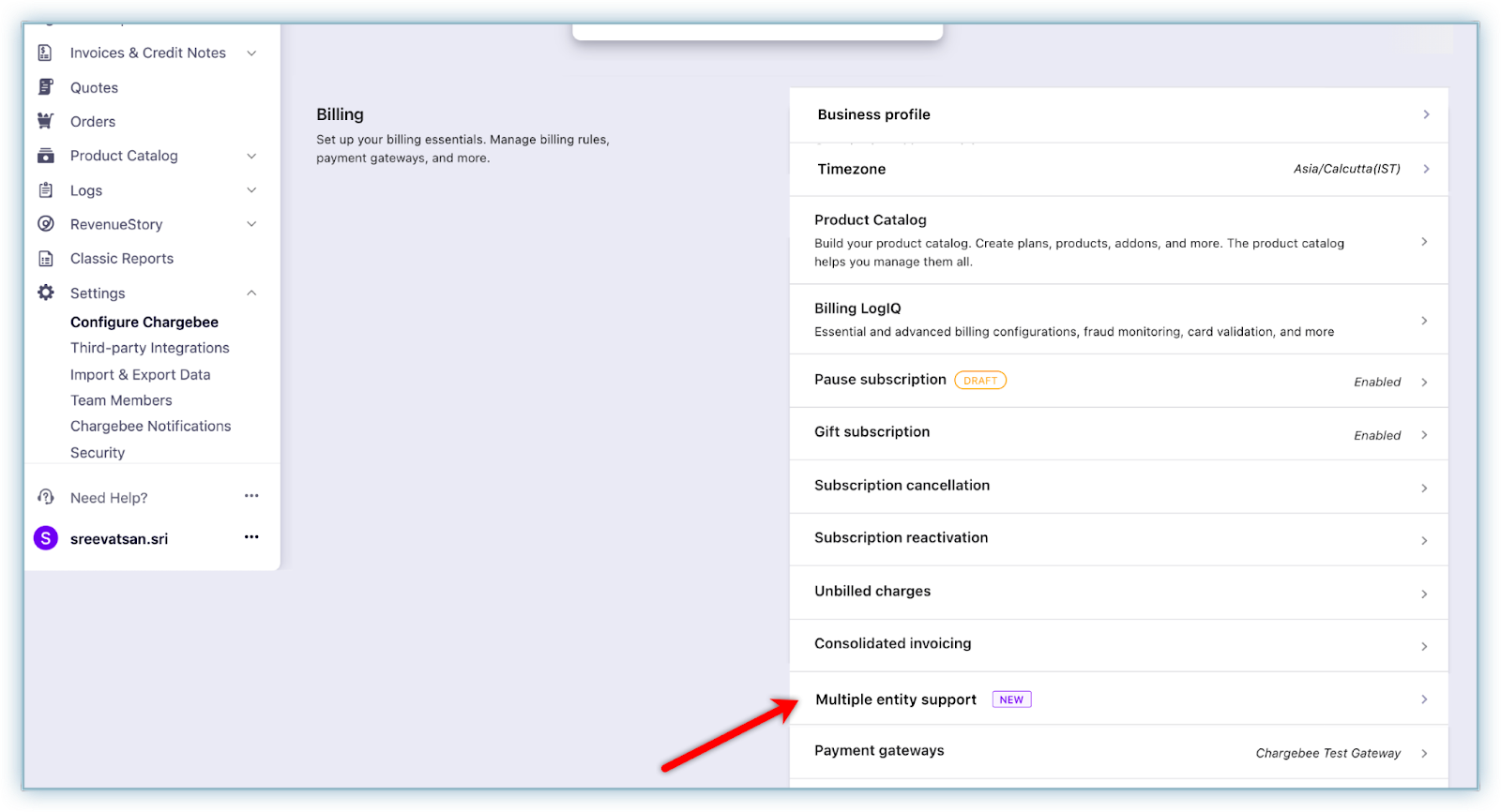Viewport: 1501px width, 812px height.
Task: Open Unbilled charges settings
Action: click(1119, 593)
